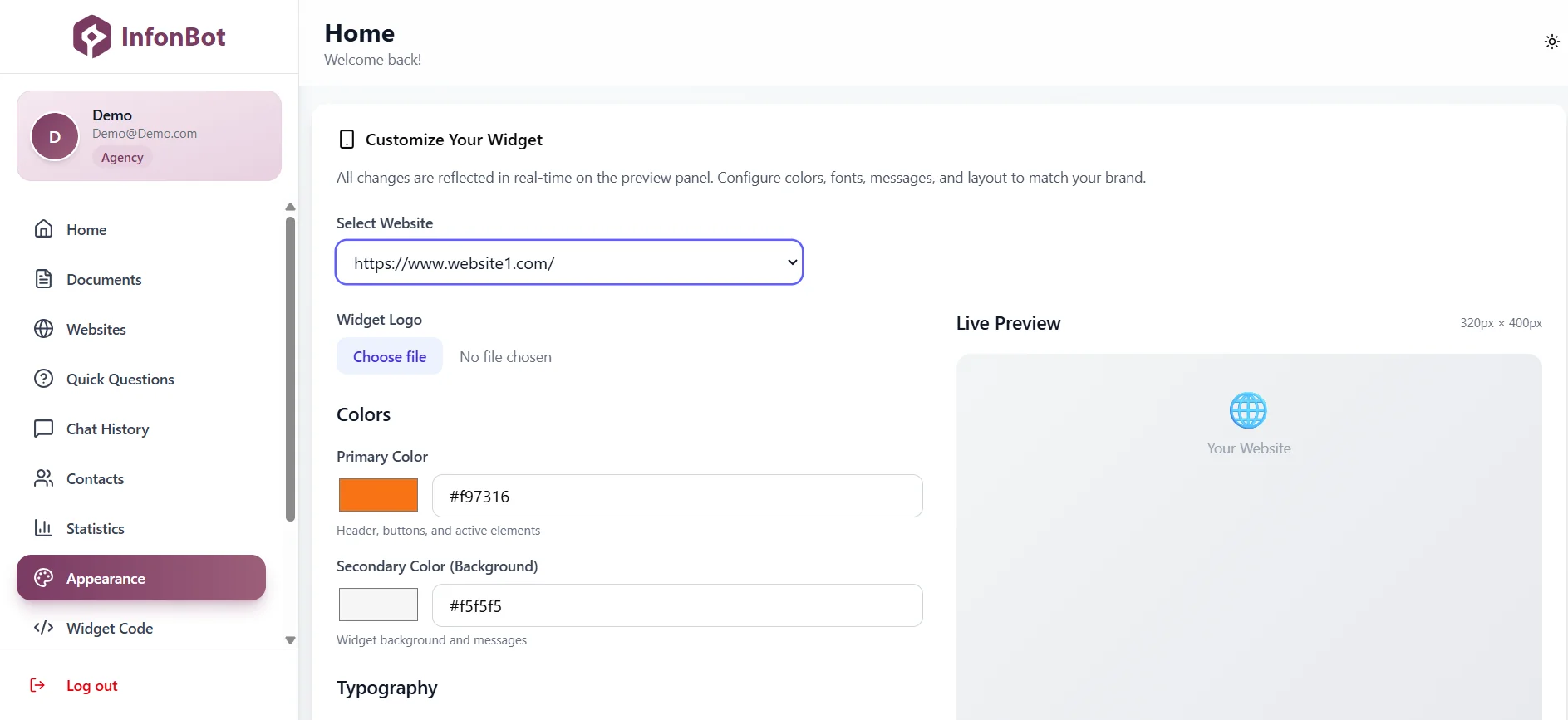Click 'Header, buttons, and active elements' hint
1568x720 pixels.
click(x=438, y=531)
